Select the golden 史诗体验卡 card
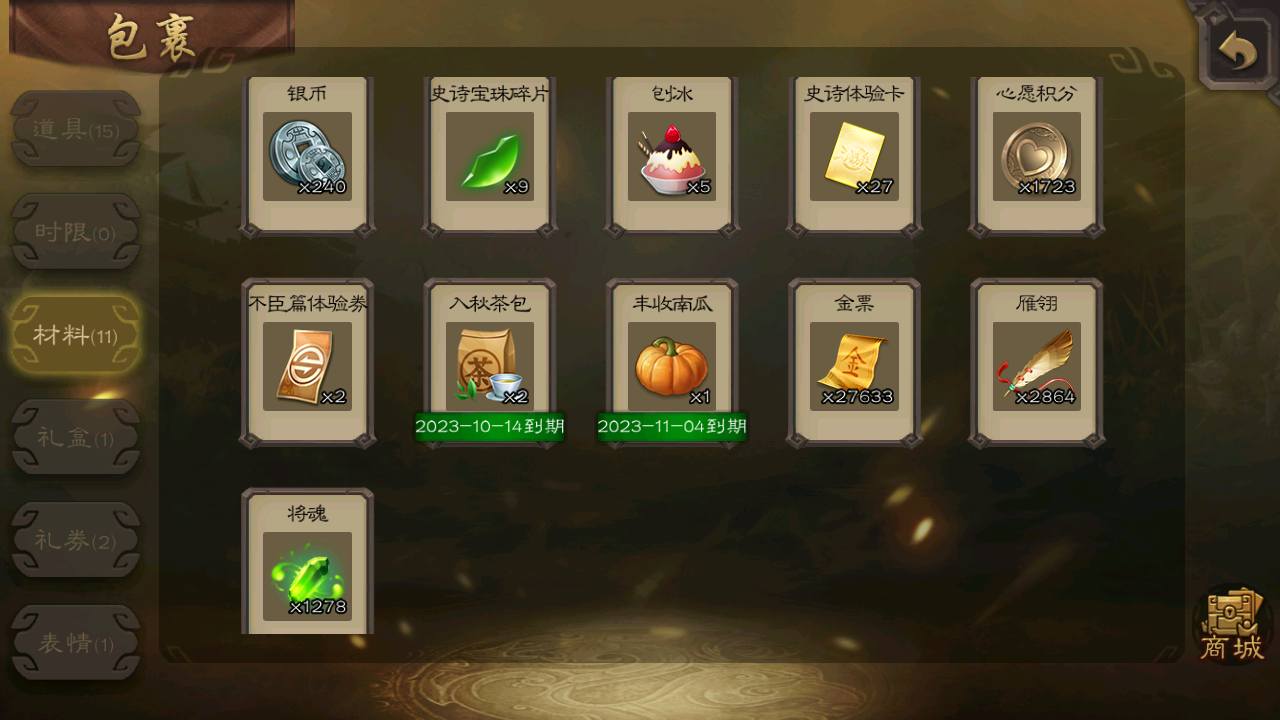This screenshot has width=1280, height=720. 854,156
